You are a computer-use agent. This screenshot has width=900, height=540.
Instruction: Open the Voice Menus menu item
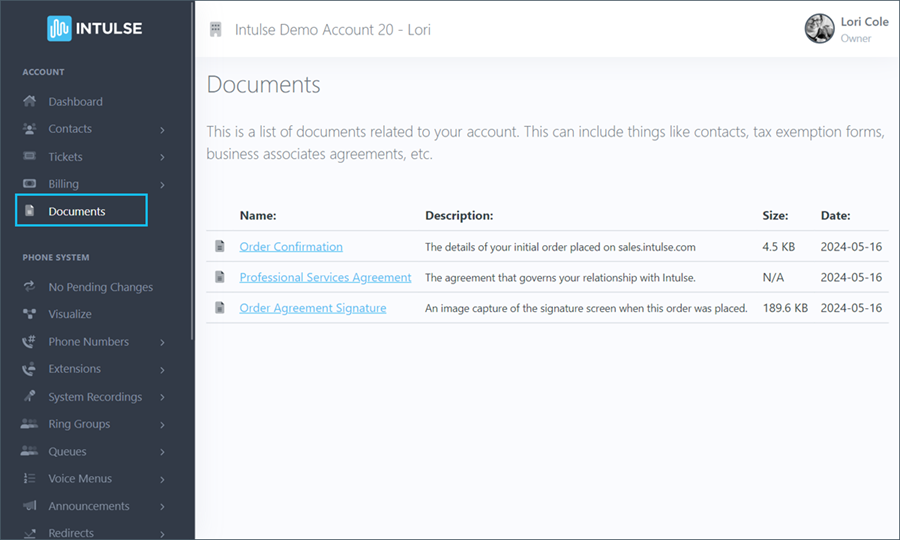coord(80,478)
